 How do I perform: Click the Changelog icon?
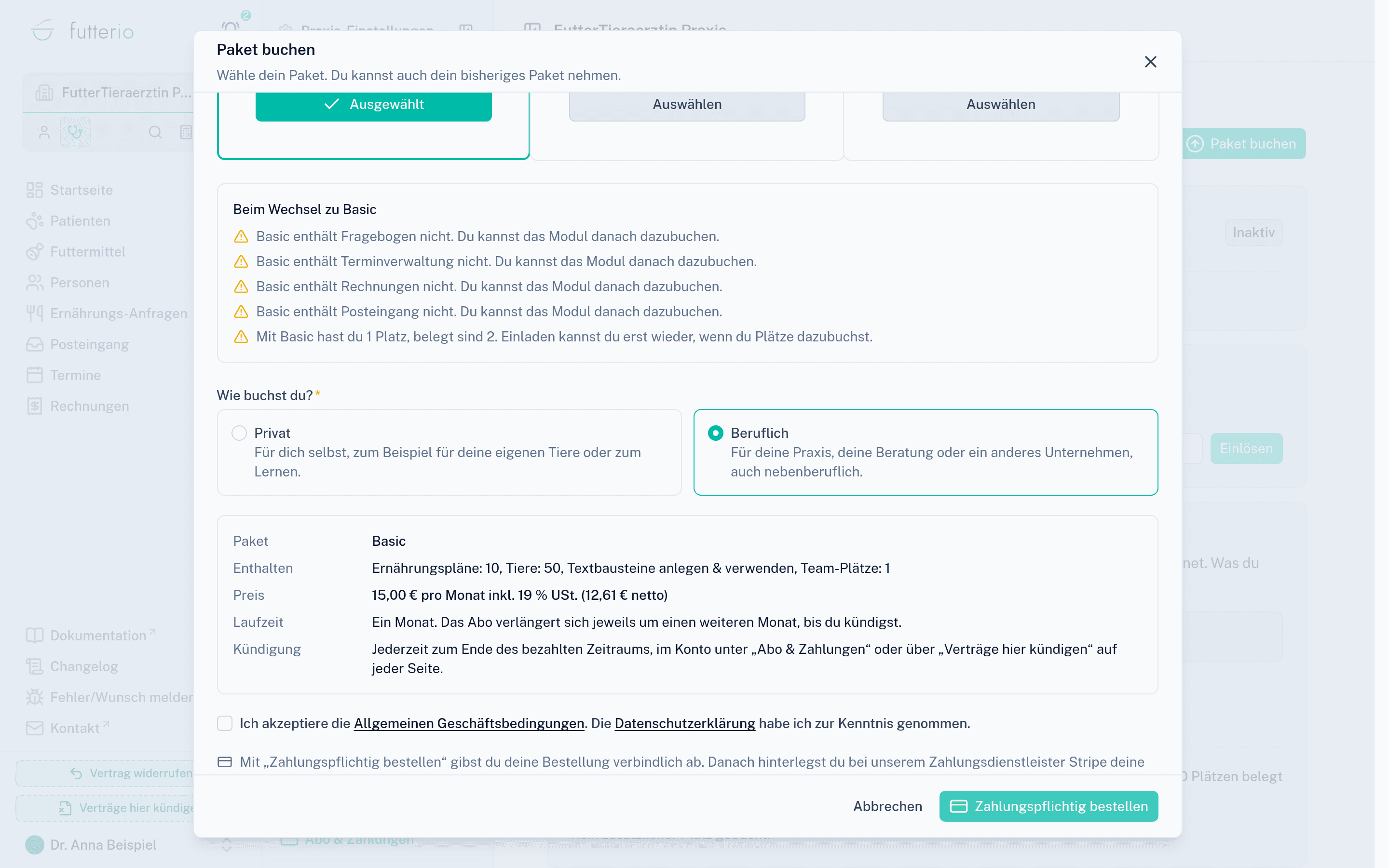[x=34, y=666]
